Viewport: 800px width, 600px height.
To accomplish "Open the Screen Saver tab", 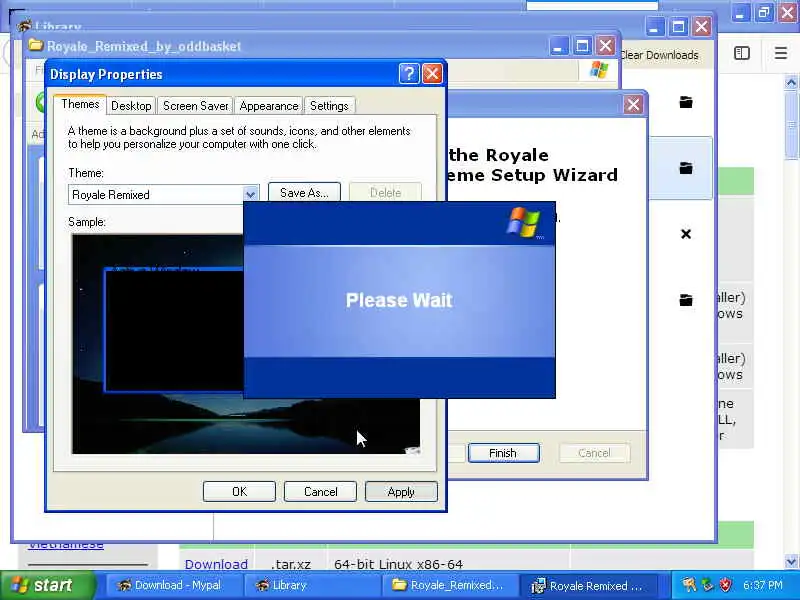I will 195,106.
